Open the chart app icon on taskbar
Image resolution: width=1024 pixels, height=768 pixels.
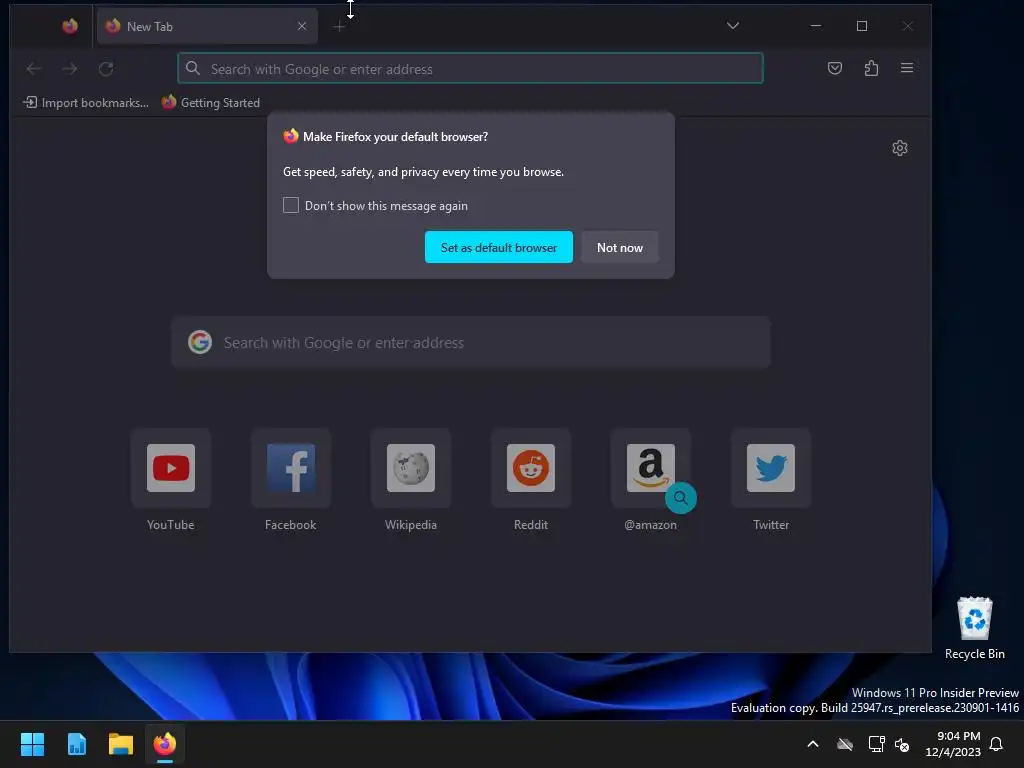tap(76, 744)
